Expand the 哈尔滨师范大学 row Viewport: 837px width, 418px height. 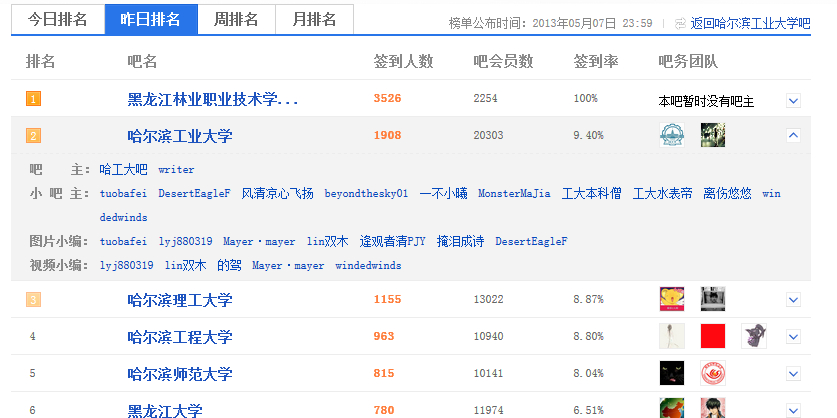click(x=793, y=374)
